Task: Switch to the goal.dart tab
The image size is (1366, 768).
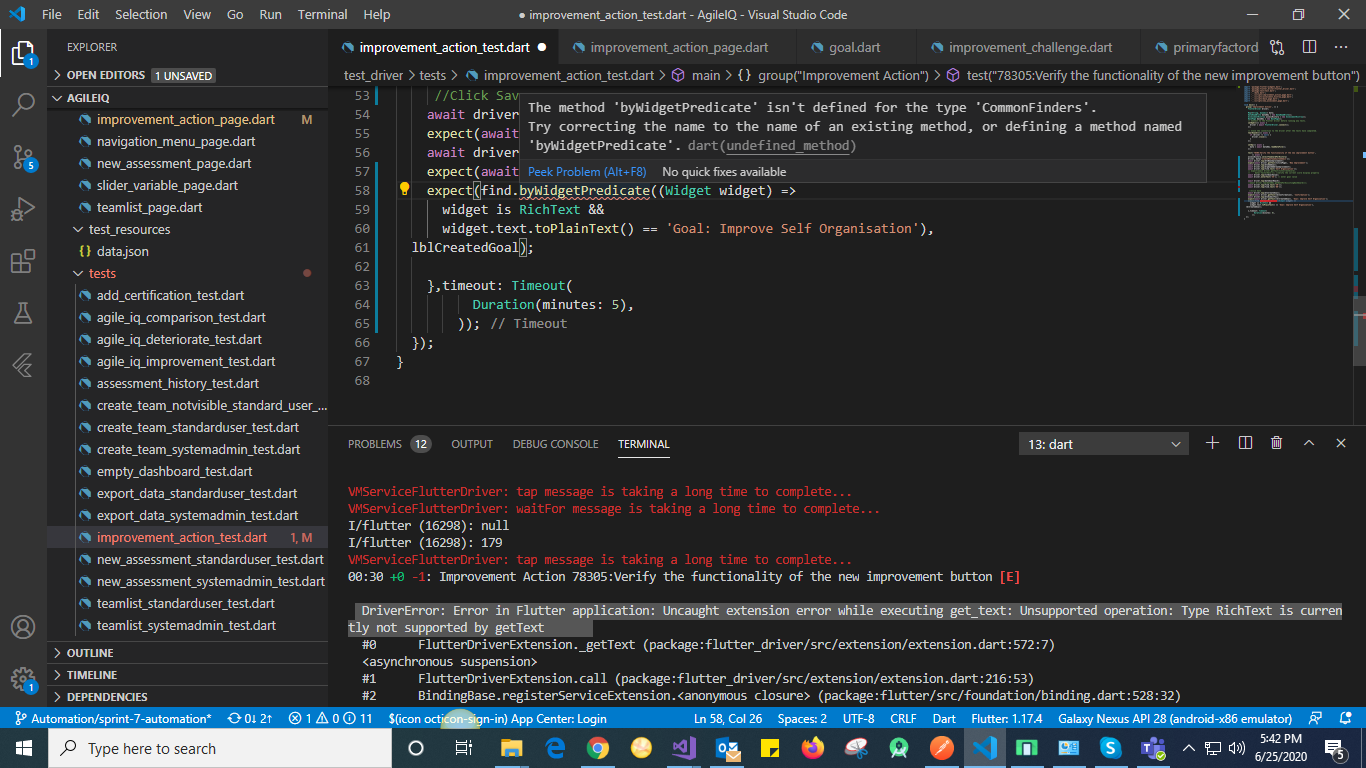Action: coord(855,46)
